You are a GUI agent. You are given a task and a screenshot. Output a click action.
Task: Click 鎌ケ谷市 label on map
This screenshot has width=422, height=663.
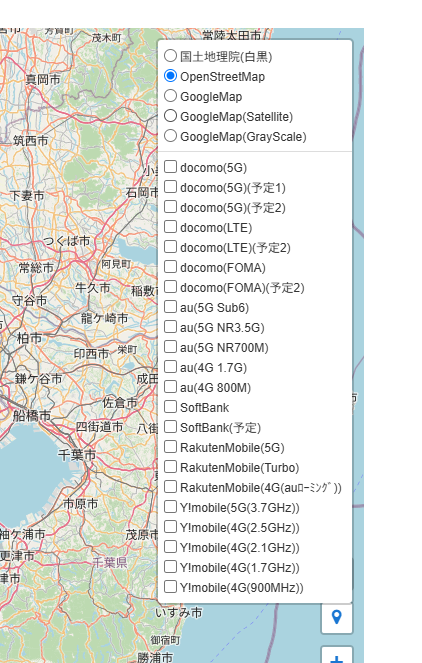[x=38, y=378]
